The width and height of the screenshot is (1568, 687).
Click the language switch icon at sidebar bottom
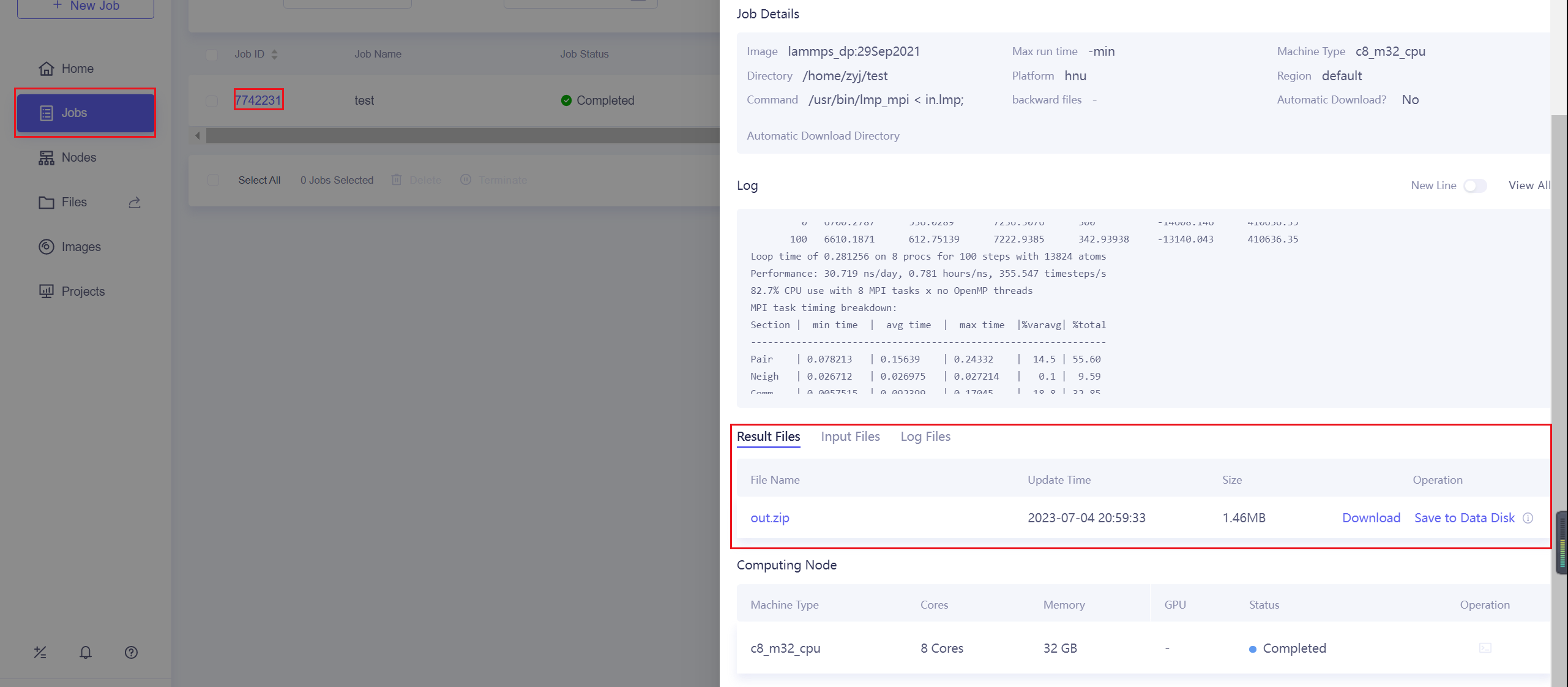point(40,652)
